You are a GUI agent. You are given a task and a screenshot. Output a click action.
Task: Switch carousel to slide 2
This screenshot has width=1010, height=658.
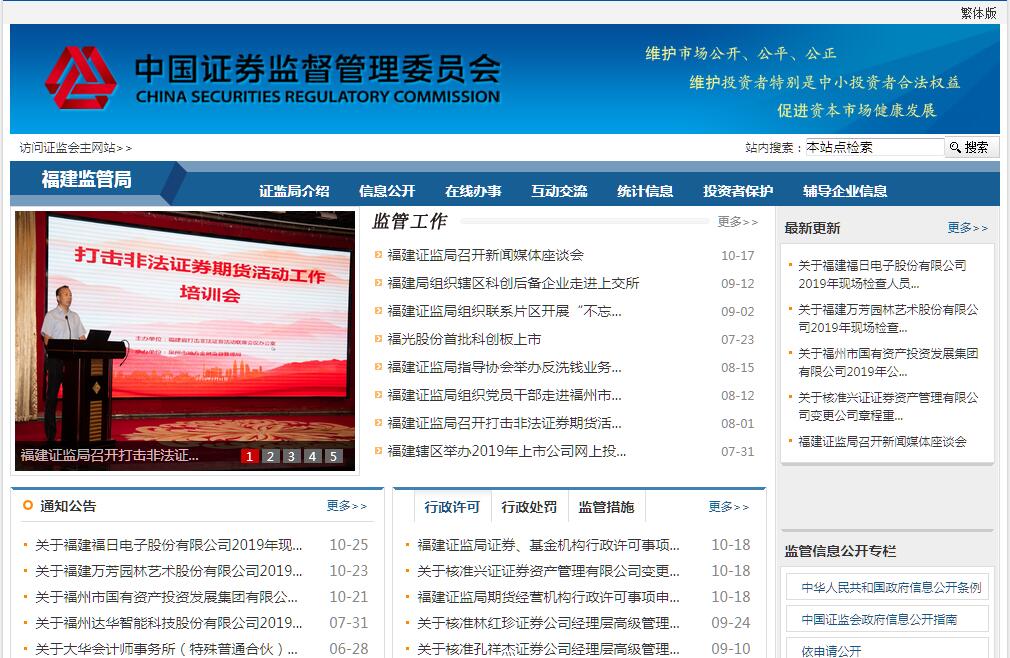[x=270, y=456]
